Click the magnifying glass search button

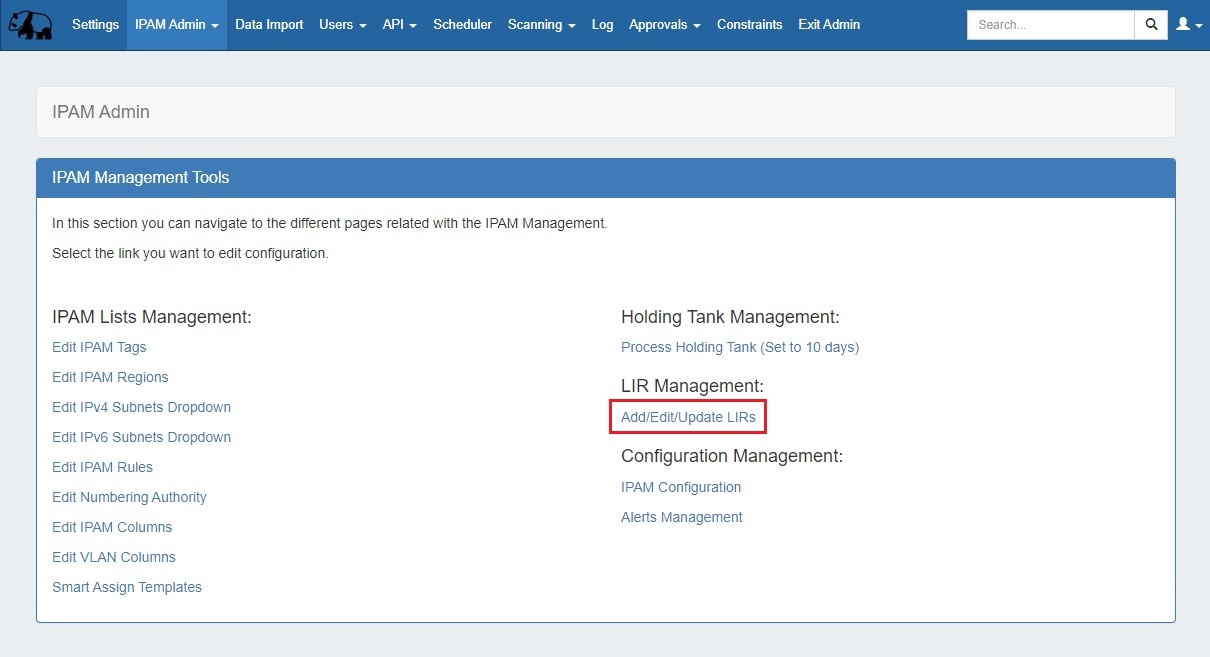point(1151,25)
